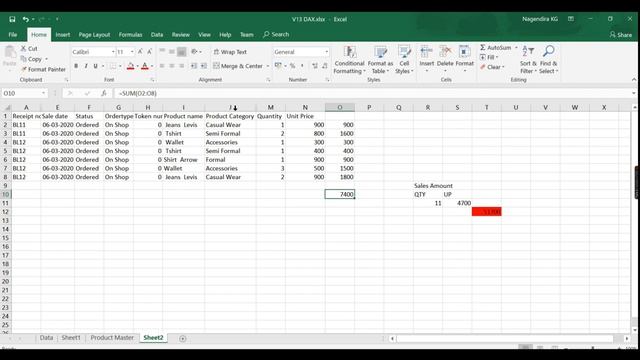Toggle Wrap Text

click(x=230, y=52)
